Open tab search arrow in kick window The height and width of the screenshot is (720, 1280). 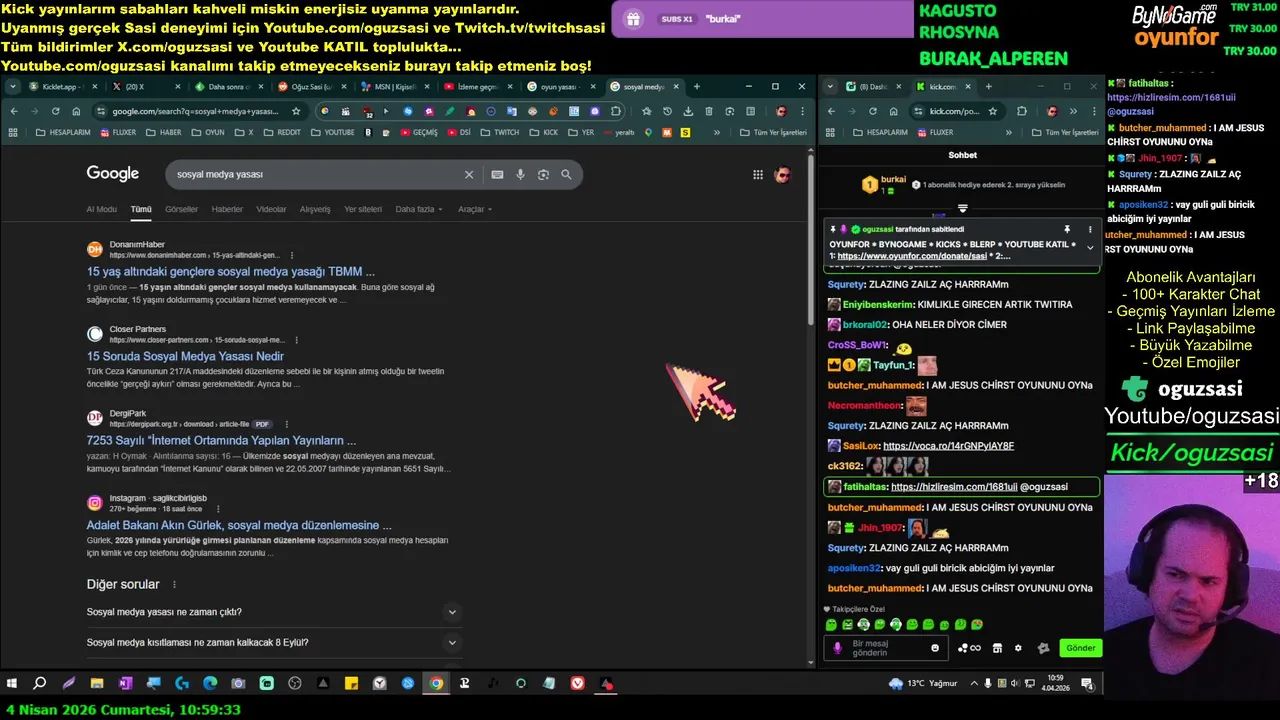coord(830,87)
